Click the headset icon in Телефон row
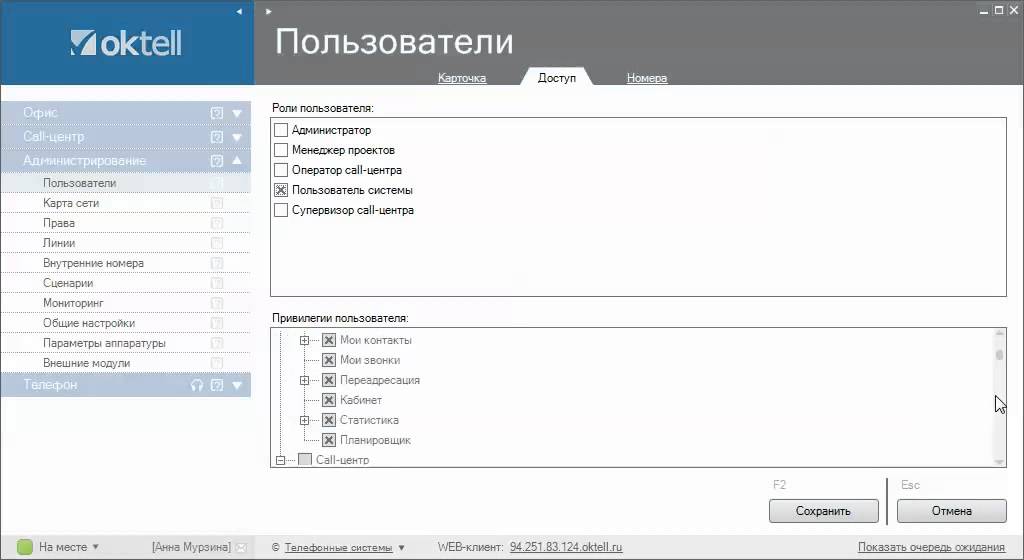Image resolution: width=1024 pixels, height=560 pixels. pos(197,385)
